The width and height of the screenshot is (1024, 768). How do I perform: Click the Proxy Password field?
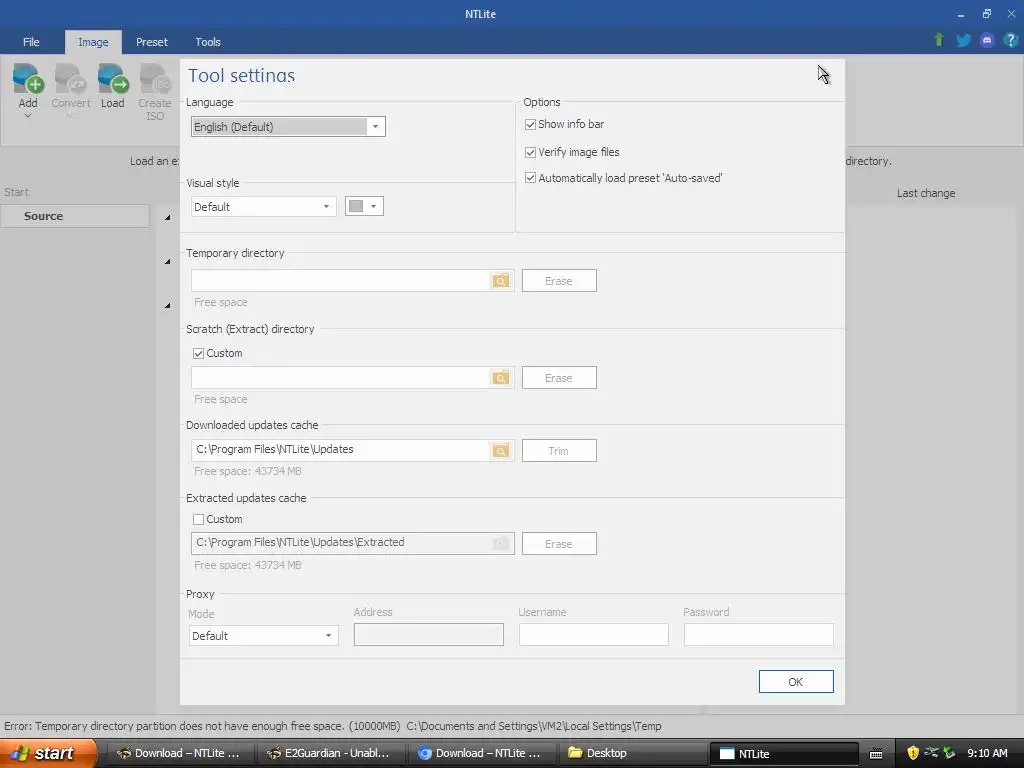tap(758, 634)
